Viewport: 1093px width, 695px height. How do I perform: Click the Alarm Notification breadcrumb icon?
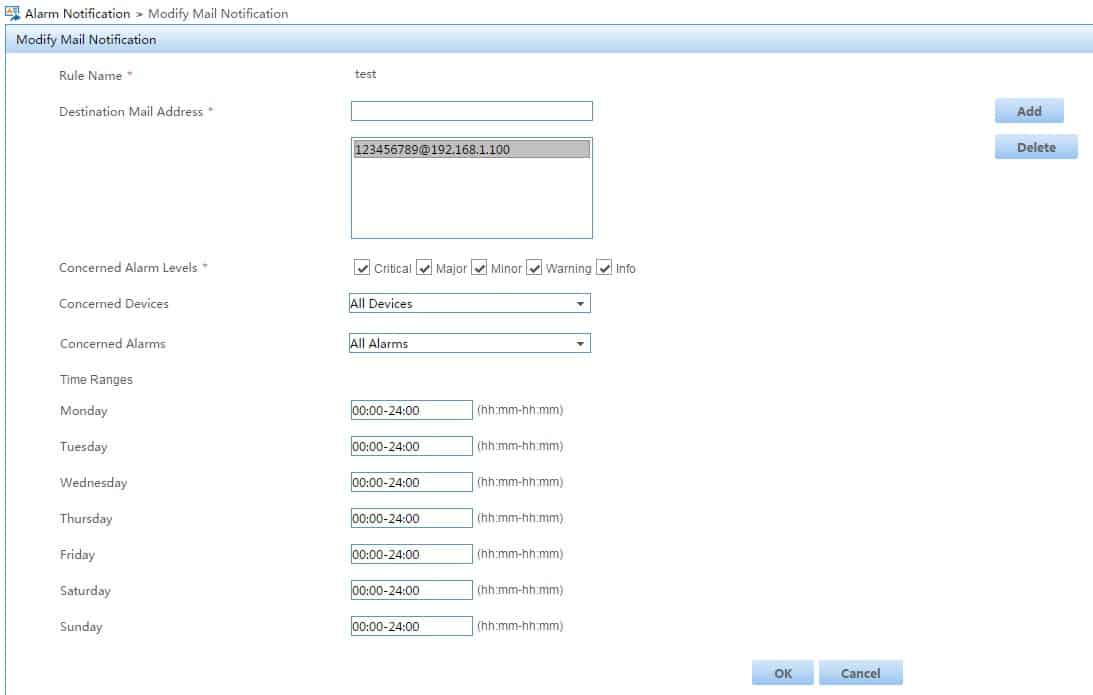point(12,13)
